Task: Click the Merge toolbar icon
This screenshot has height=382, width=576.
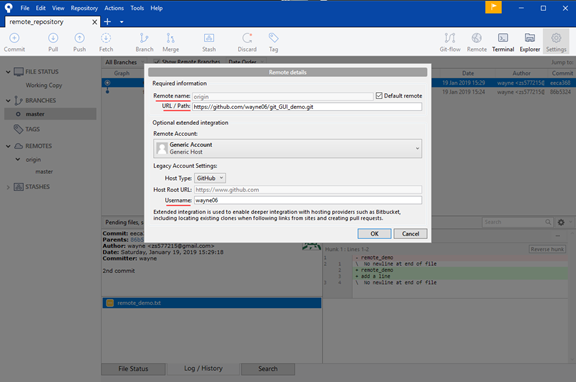Action: [170, 42]
